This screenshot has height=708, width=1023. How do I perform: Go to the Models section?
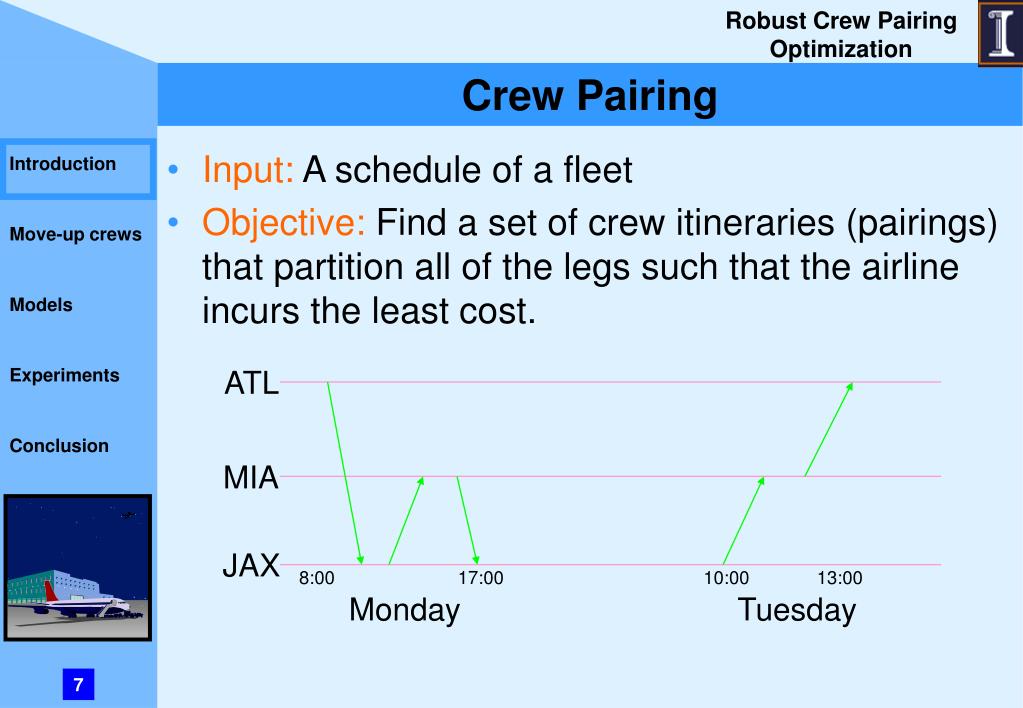point(41,305)
